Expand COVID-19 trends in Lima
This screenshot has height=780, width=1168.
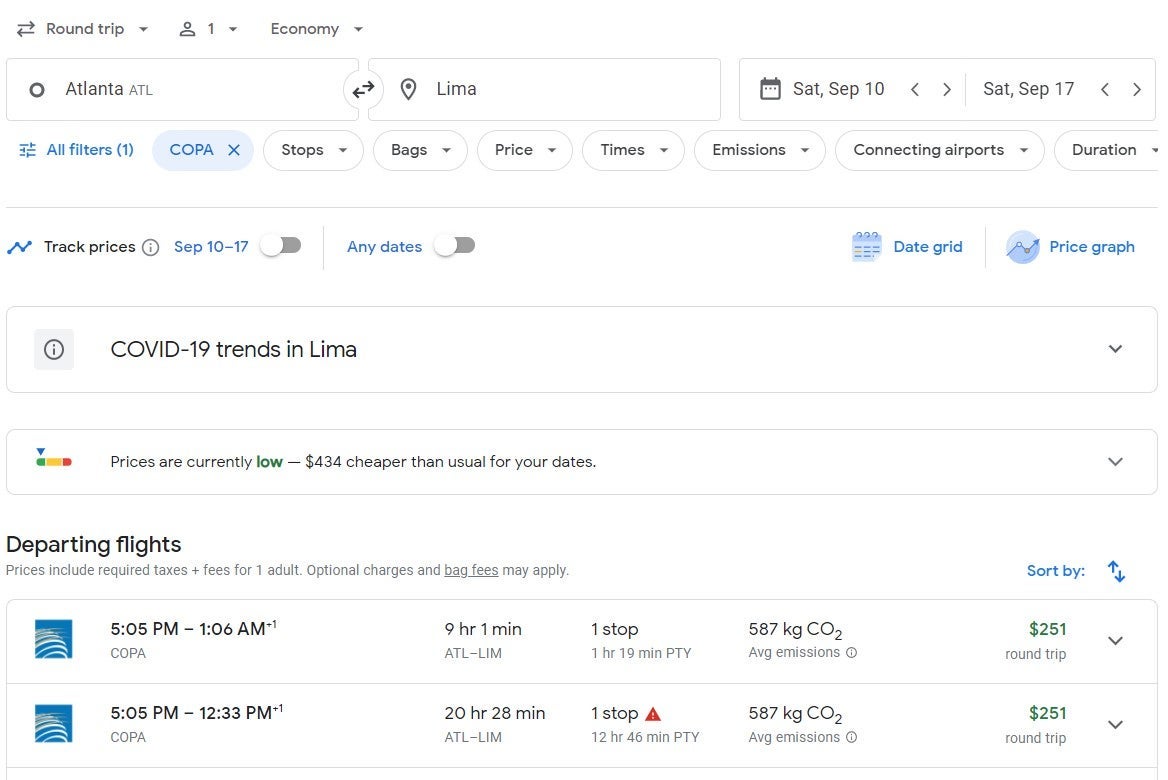click(x=1115, y=349)
